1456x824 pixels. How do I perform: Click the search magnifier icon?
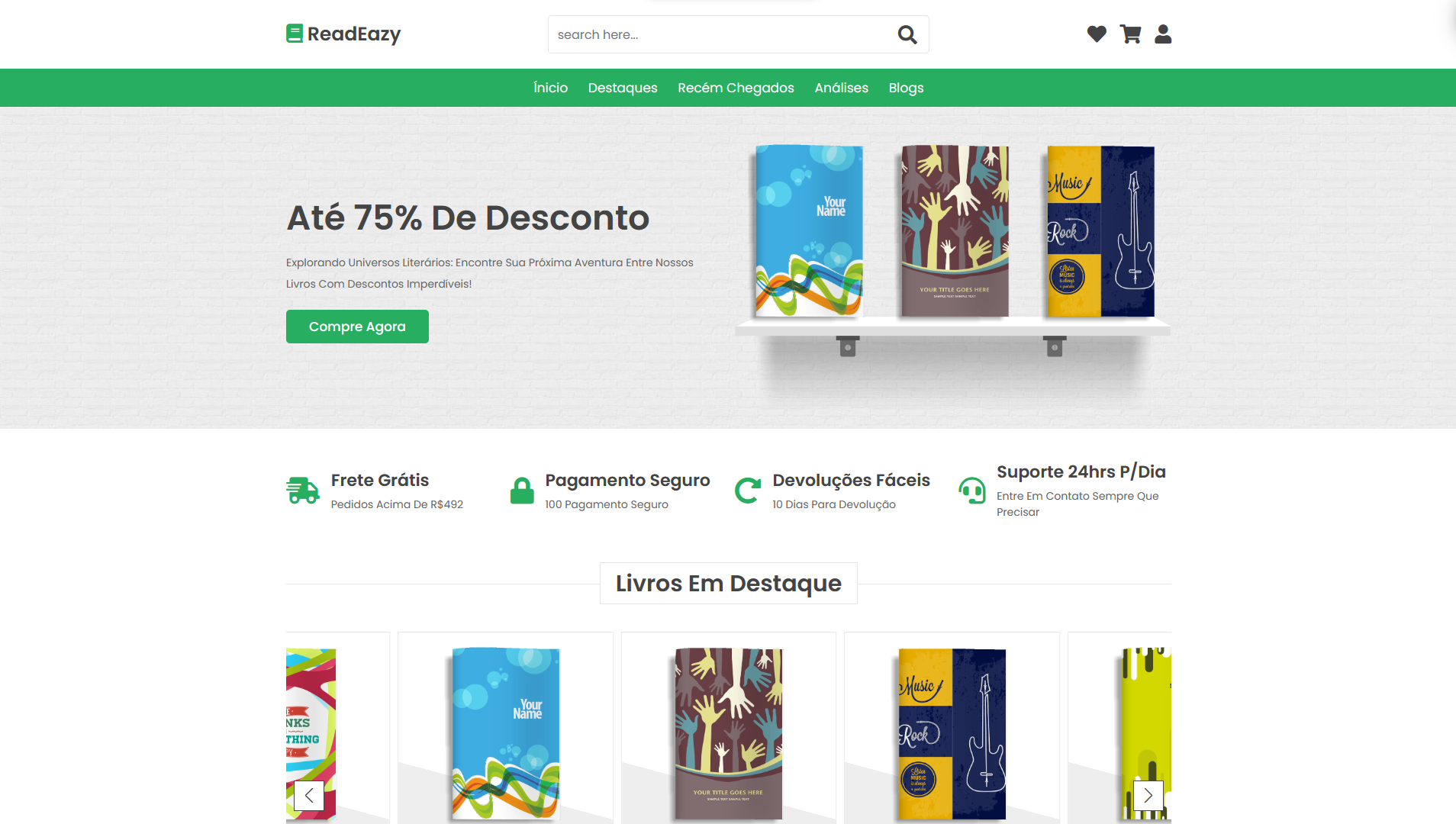pyautogui.click(x=907, y=34)
